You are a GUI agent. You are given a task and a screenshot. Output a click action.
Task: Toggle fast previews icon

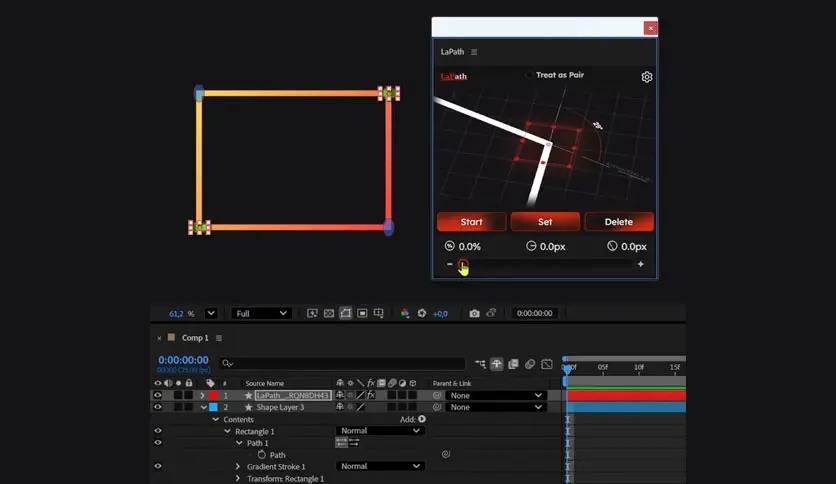click(312, 313)
